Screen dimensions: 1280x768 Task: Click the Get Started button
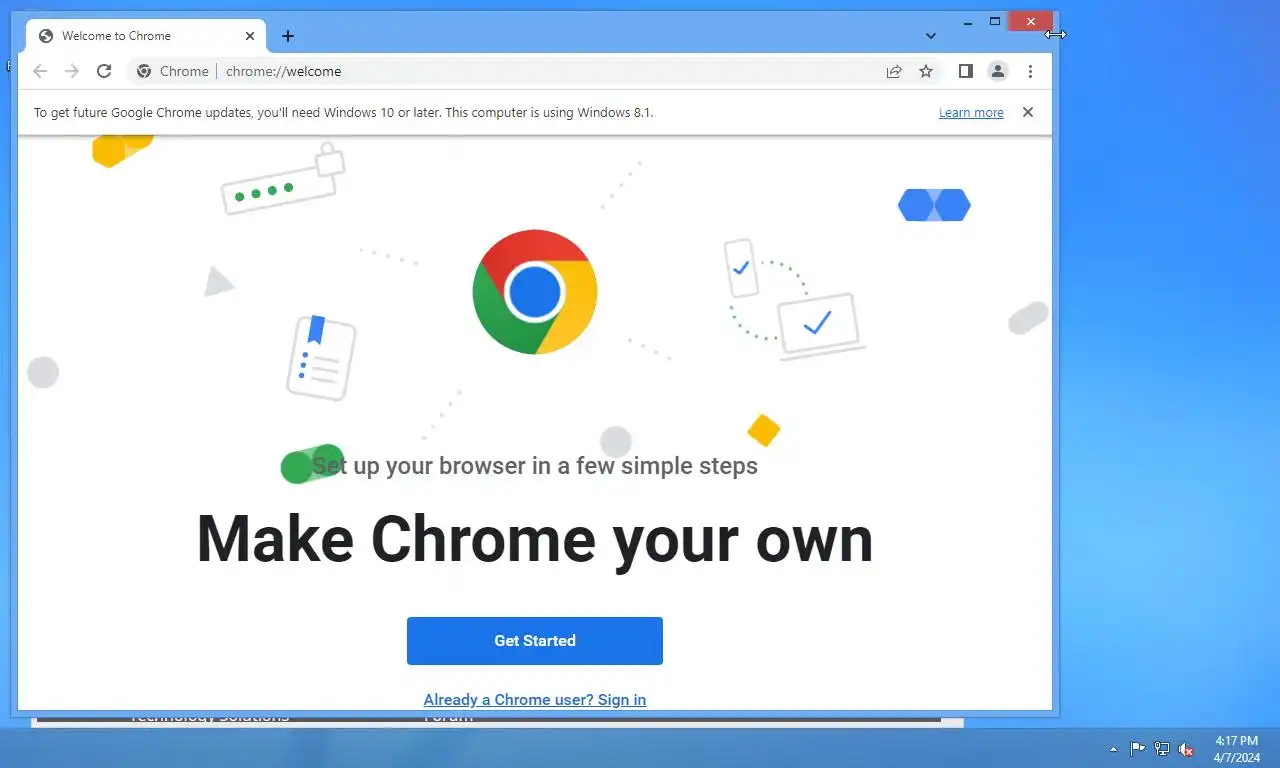[535, 641]
